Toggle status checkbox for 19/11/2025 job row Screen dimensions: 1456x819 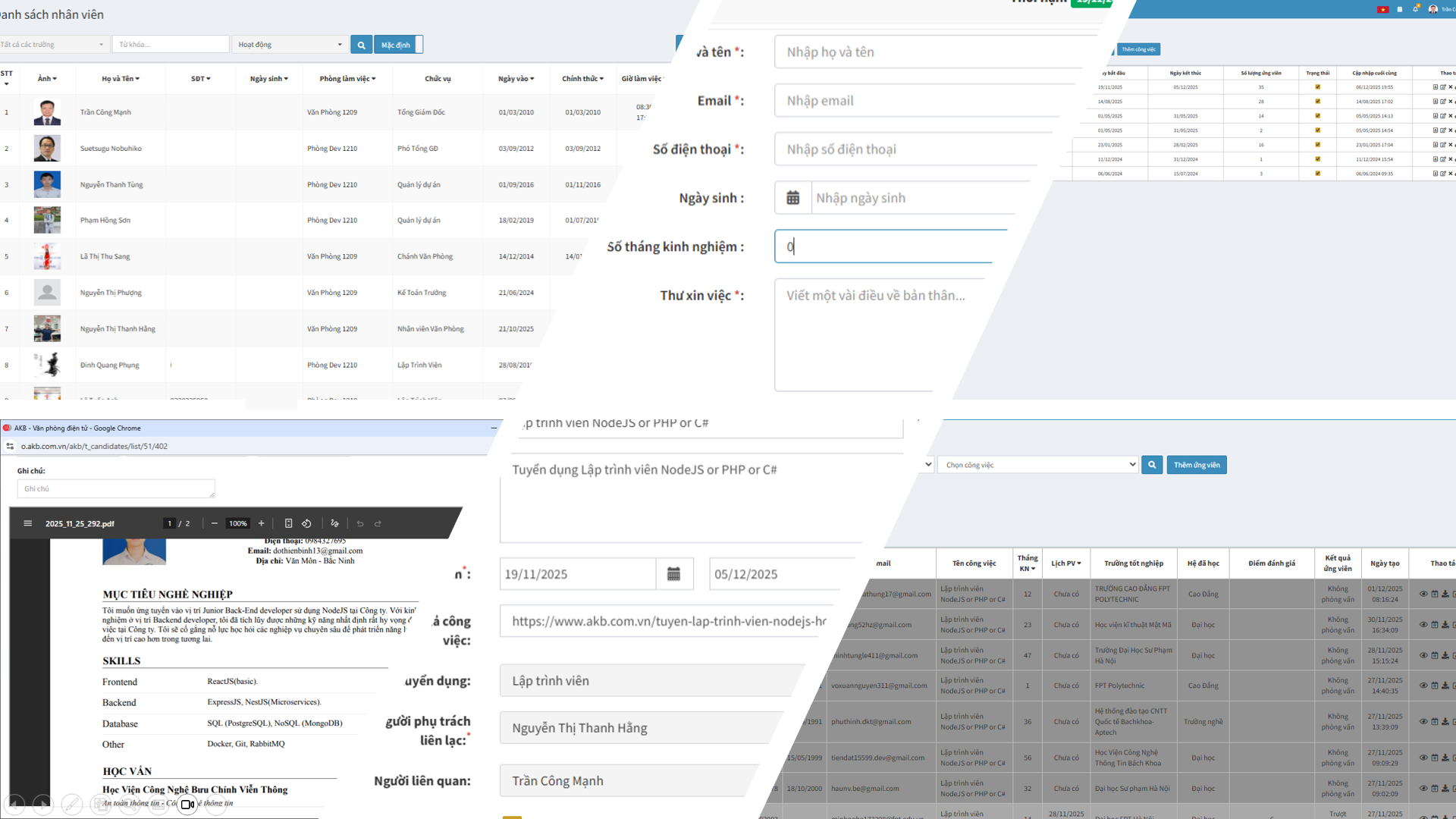[1317, 87]
